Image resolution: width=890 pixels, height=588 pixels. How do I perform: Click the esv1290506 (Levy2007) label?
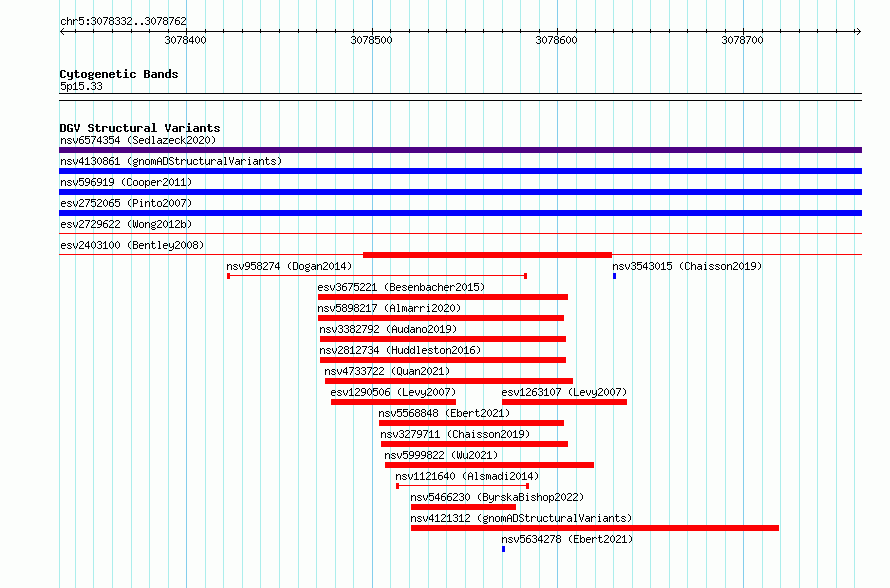(393, 392)
